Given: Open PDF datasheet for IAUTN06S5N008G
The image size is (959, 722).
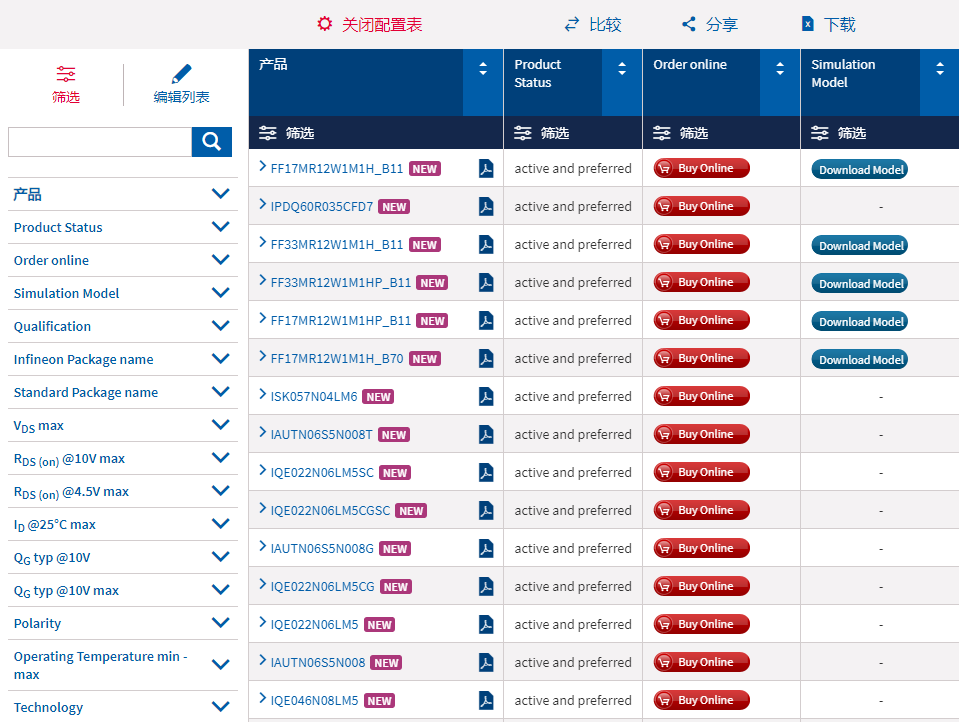Looking at the screenshot, I should pyautogui.click(x=486, y=548).
